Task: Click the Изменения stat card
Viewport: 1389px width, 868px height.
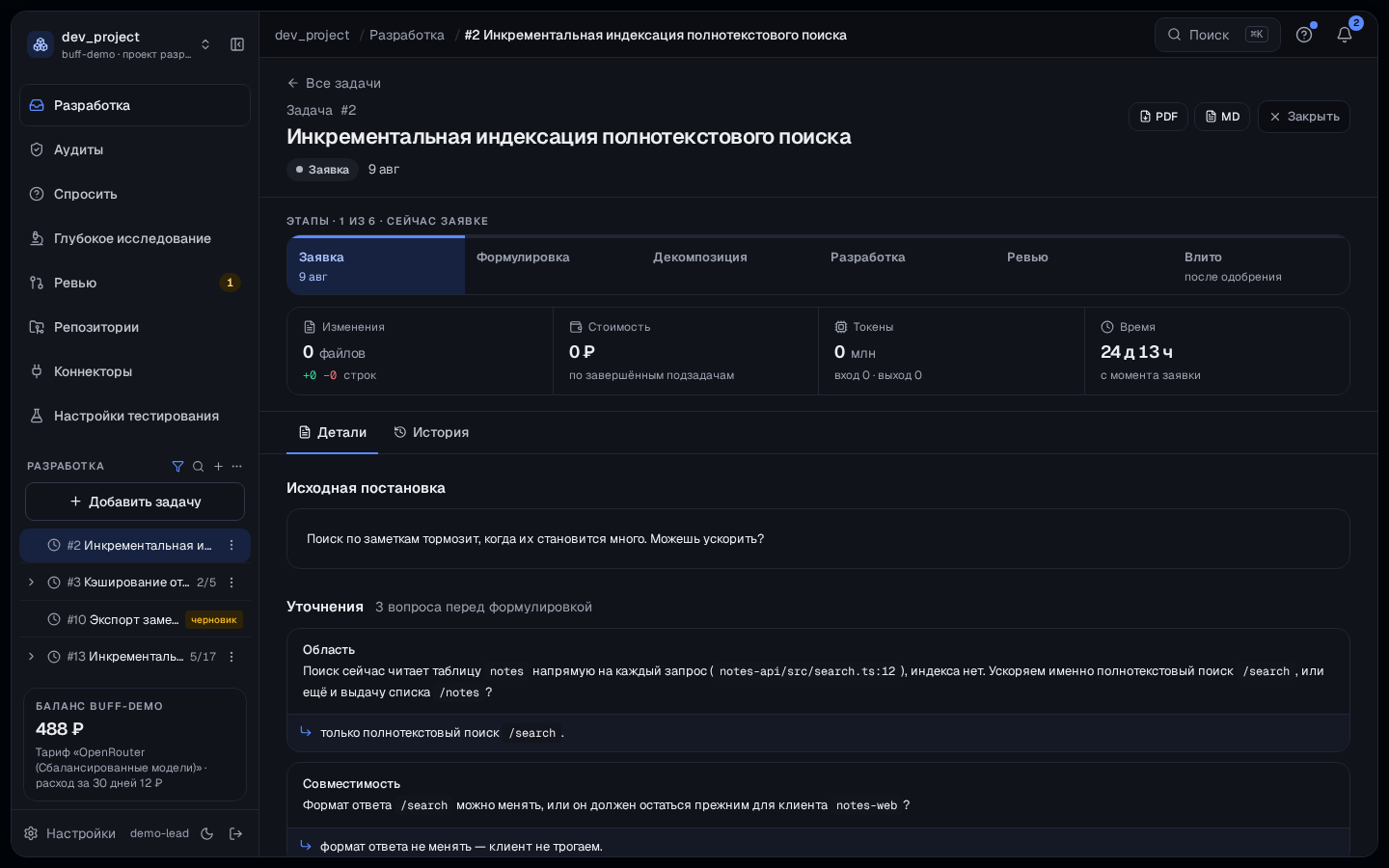Action: 420,351
